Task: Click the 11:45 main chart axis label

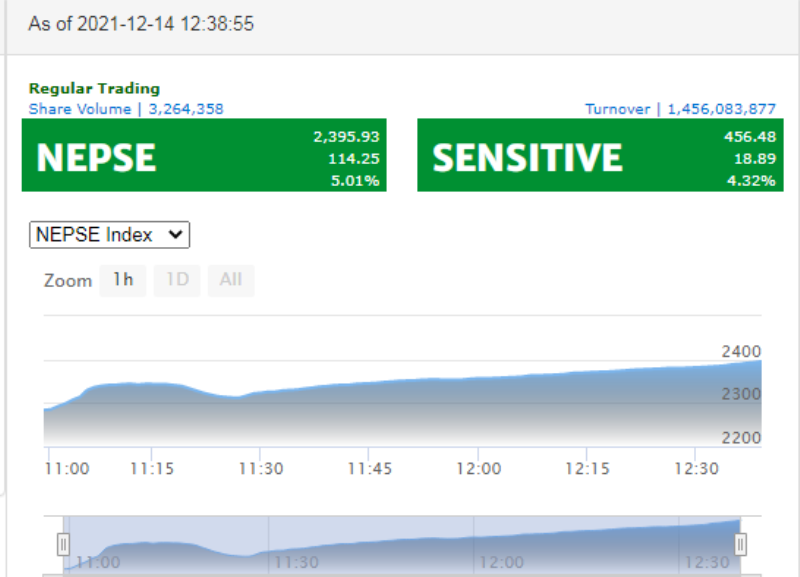Action: (370, 469)
